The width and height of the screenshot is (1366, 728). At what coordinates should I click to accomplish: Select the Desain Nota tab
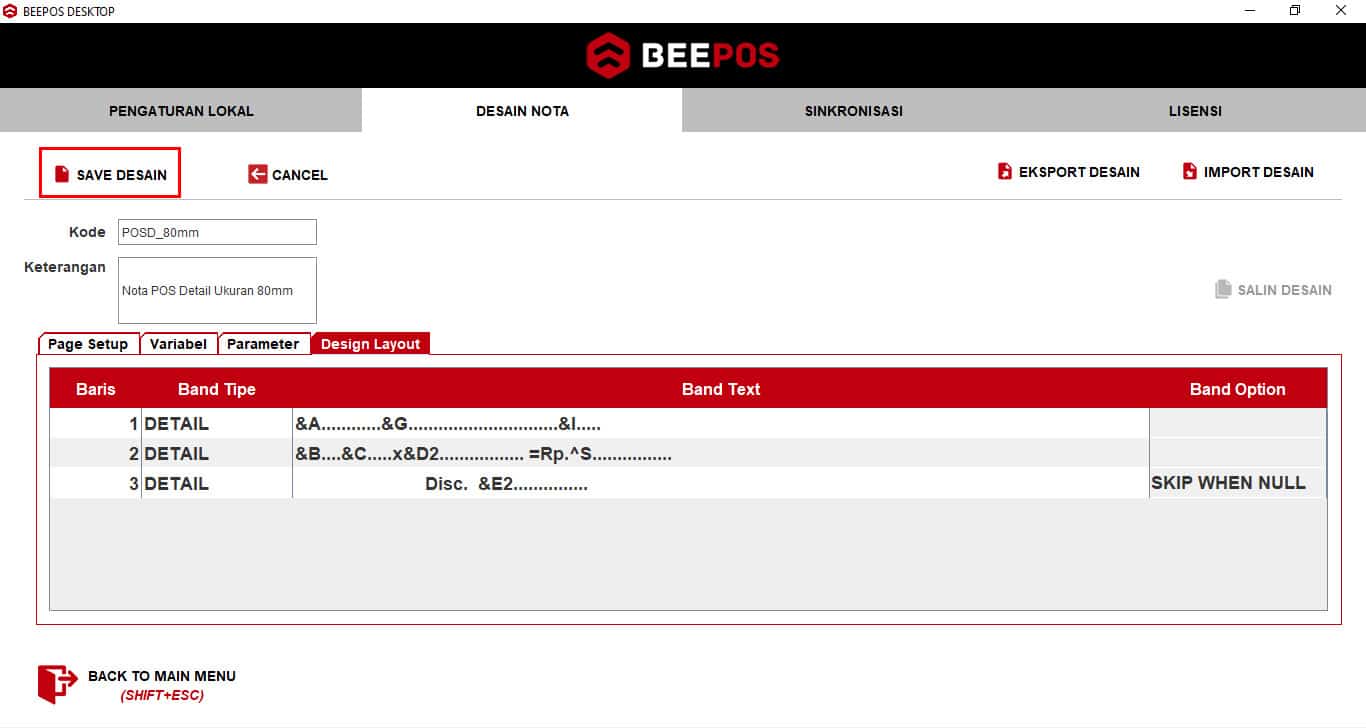point(522,111)
